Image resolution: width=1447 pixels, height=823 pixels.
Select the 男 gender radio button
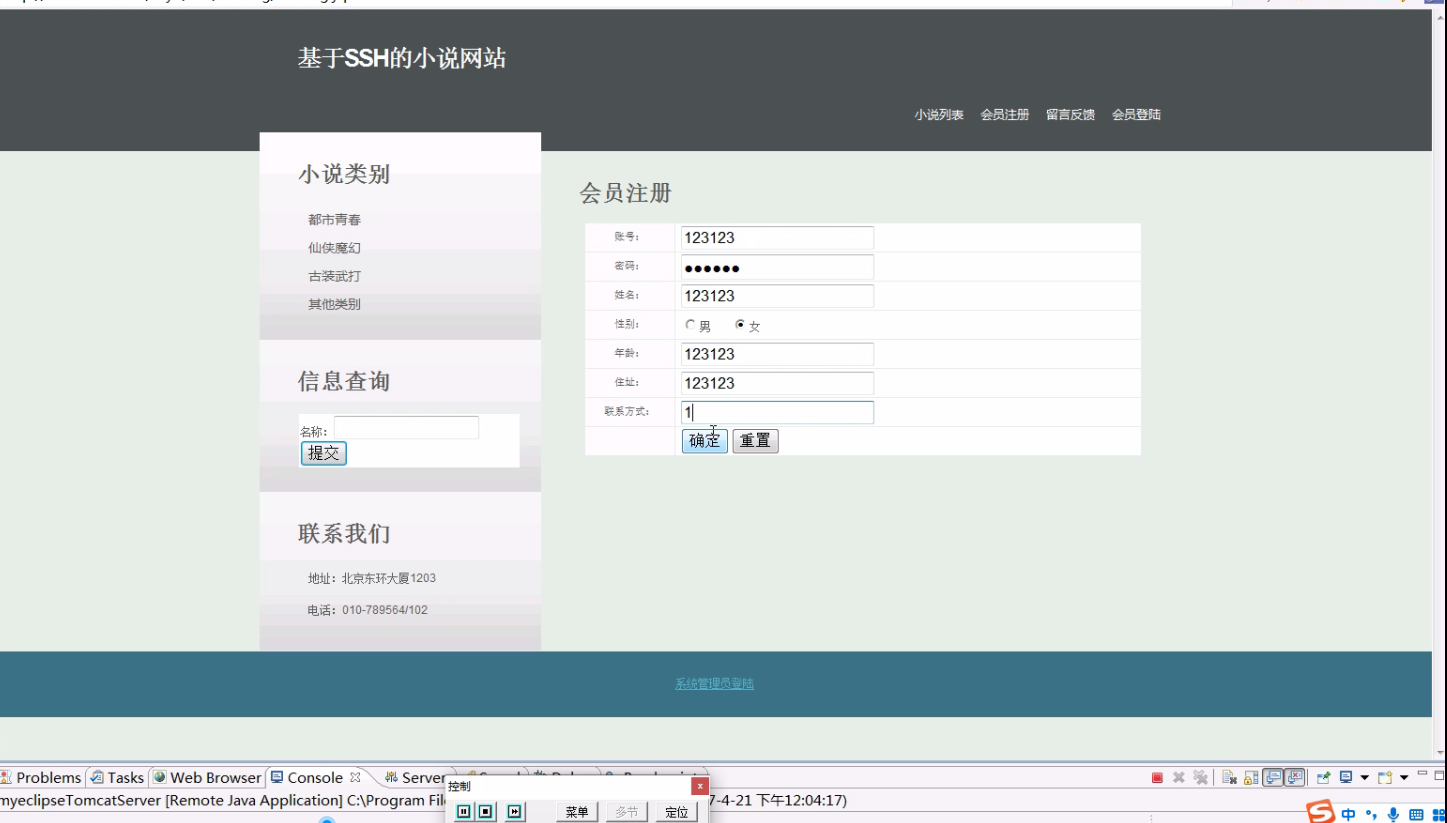[x=690, y=325]
